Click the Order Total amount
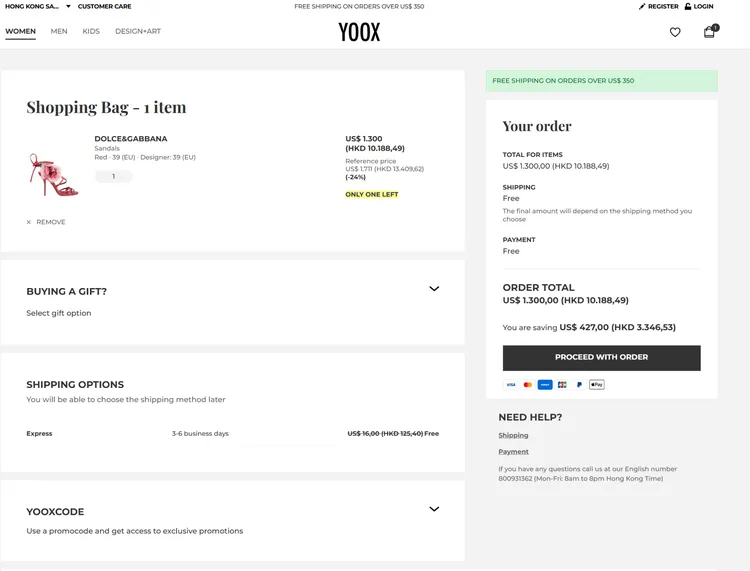The image size is (750, 571). 565,300
